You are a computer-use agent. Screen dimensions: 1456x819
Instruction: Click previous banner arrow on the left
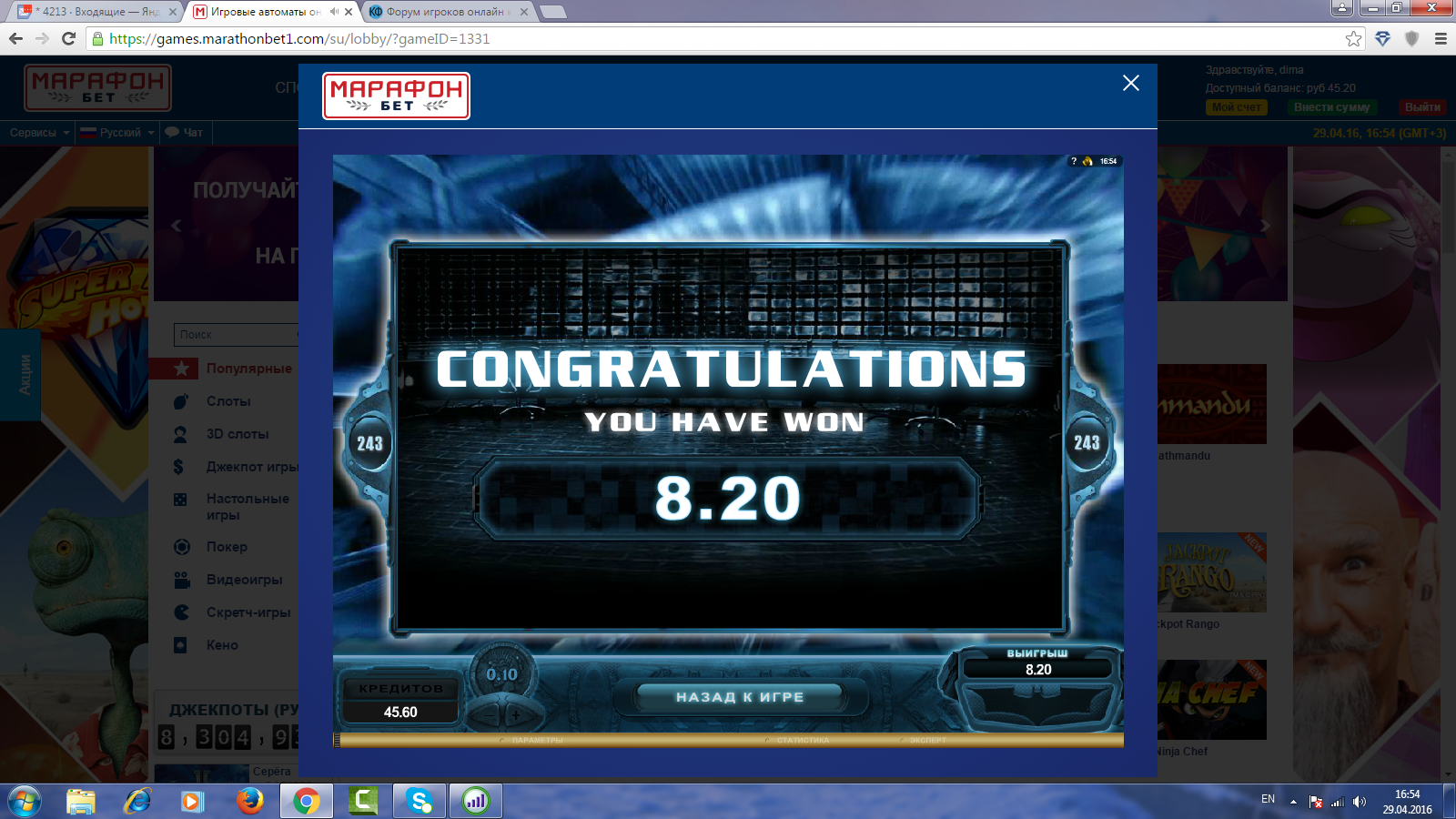(x=177, y=226)
